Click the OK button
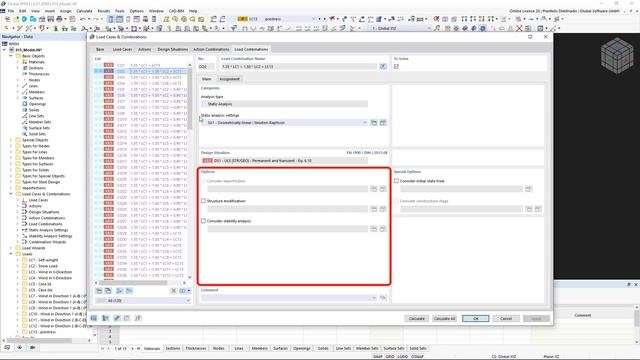 tap(476, 318)
